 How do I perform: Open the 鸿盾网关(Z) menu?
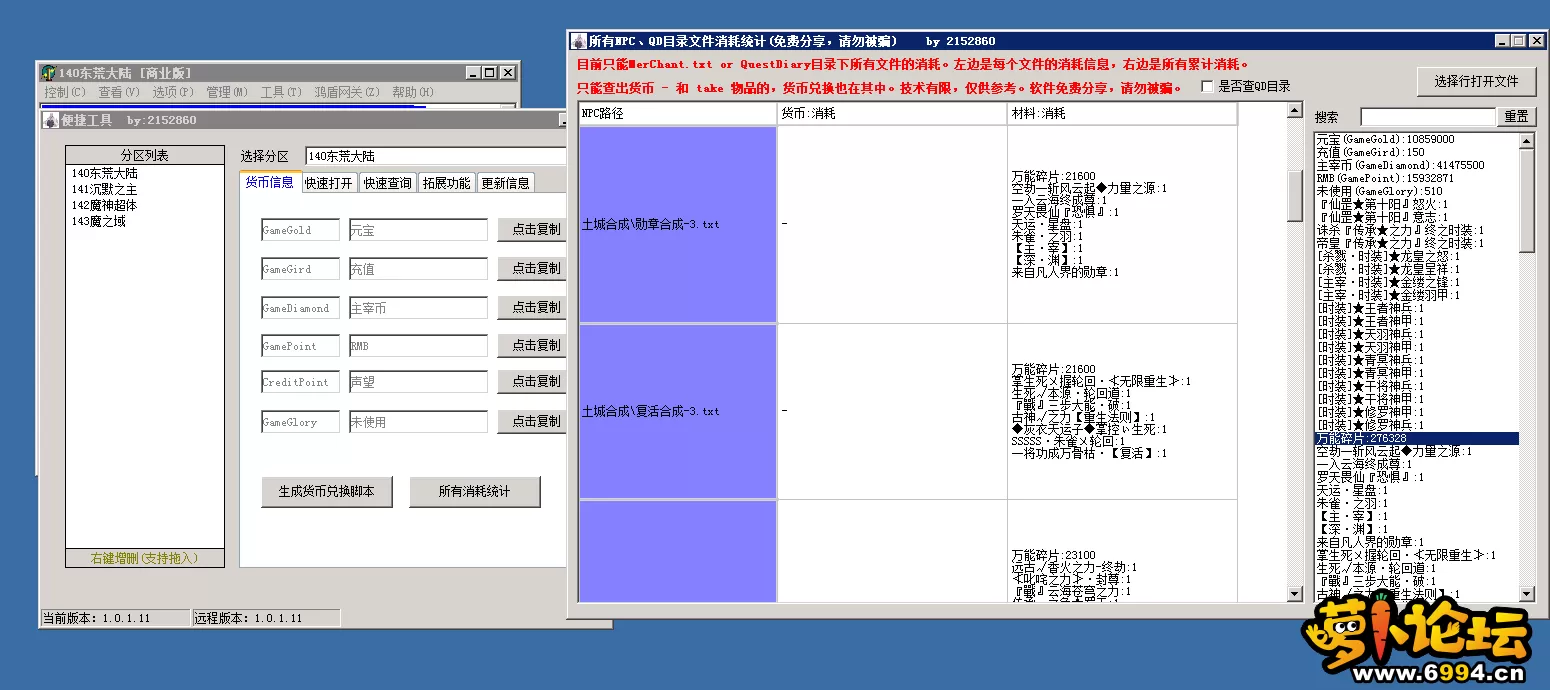pos(347,92)
